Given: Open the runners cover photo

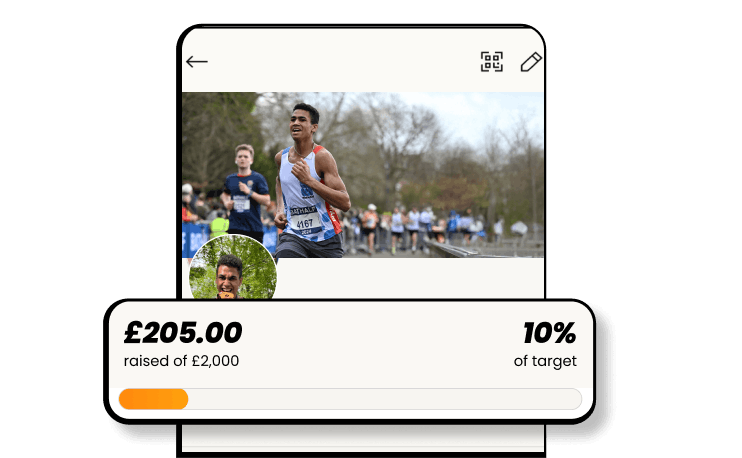Looking at the screenshot, I should (x=363, y=175).
